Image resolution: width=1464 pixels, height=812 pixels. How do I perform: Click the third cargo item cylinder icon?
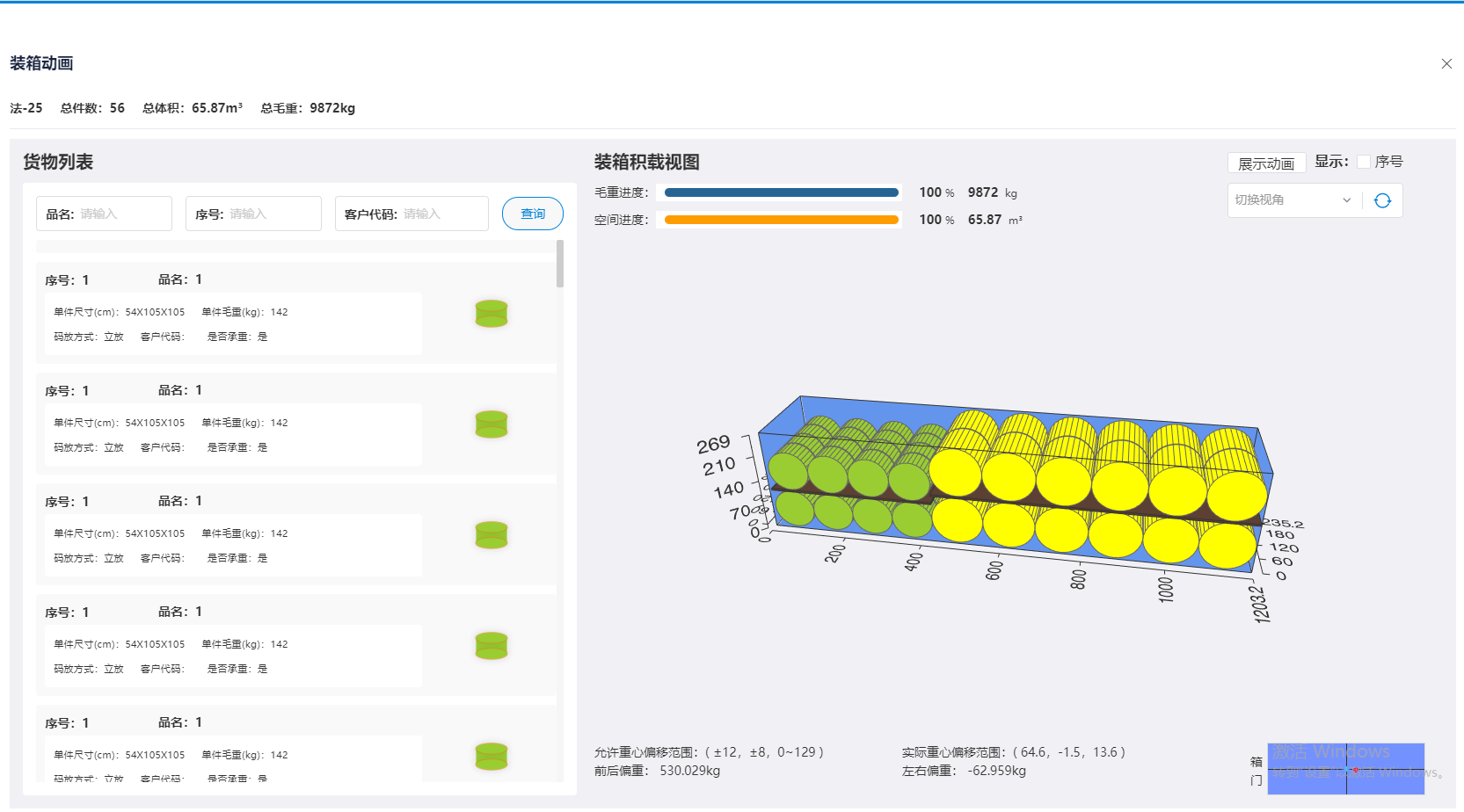tap(492, 535)
